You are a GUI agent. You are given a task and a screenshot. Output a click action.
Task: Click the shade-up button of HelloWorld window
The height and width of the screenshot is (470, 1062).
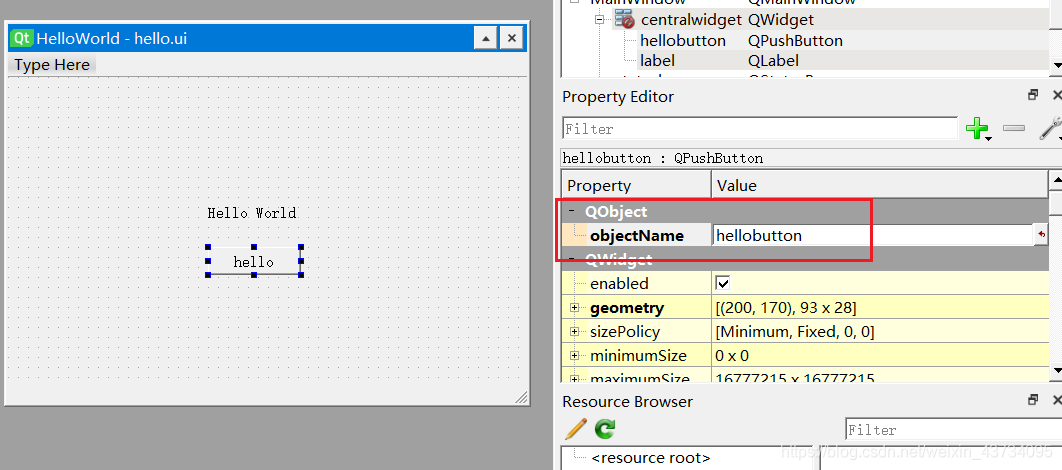[x=486, y=39]
